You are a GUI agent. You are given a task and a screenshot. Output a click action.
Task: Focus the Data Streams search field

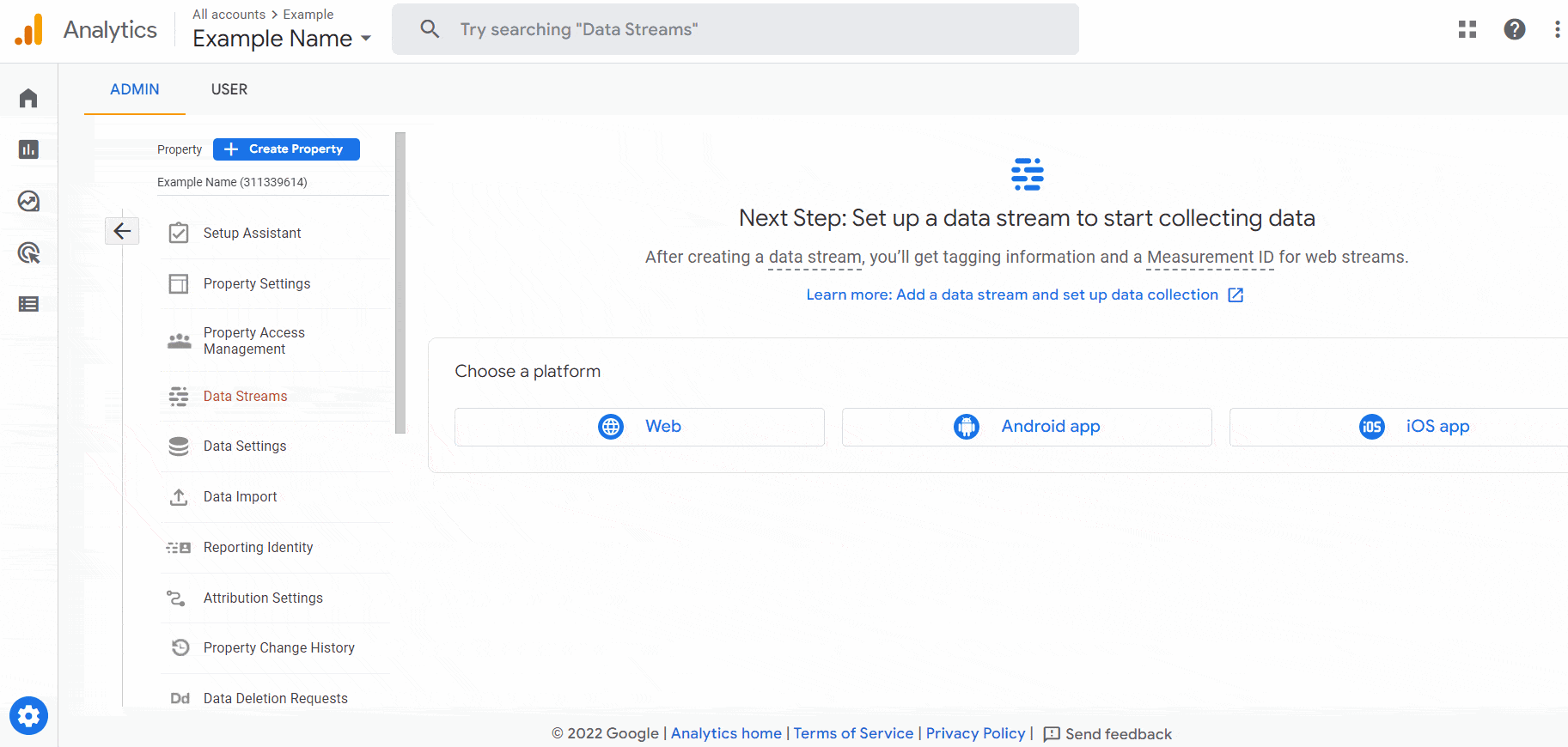click(735, 29)
